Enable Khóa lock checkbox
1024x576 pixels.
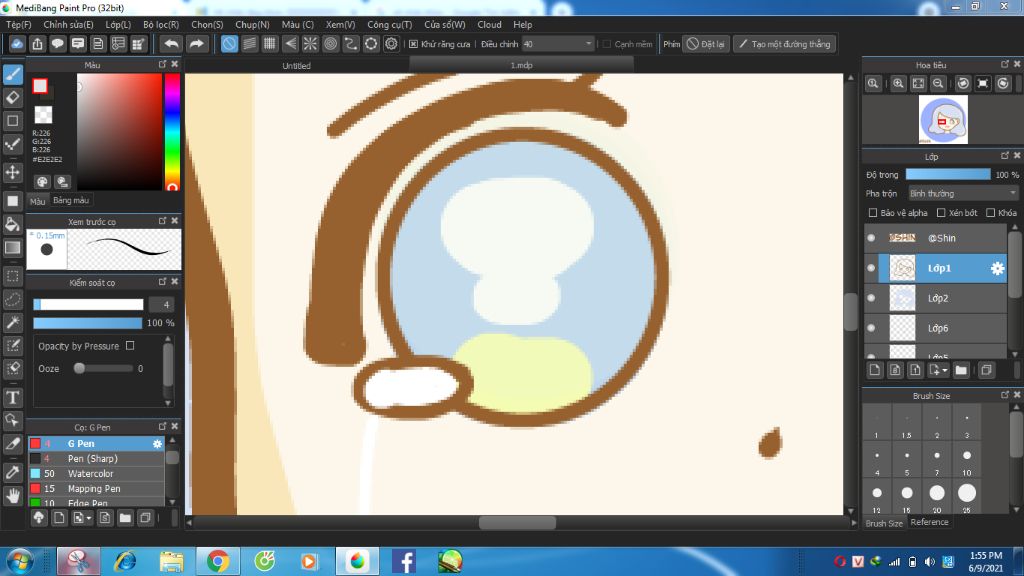(x=991, y=213)
